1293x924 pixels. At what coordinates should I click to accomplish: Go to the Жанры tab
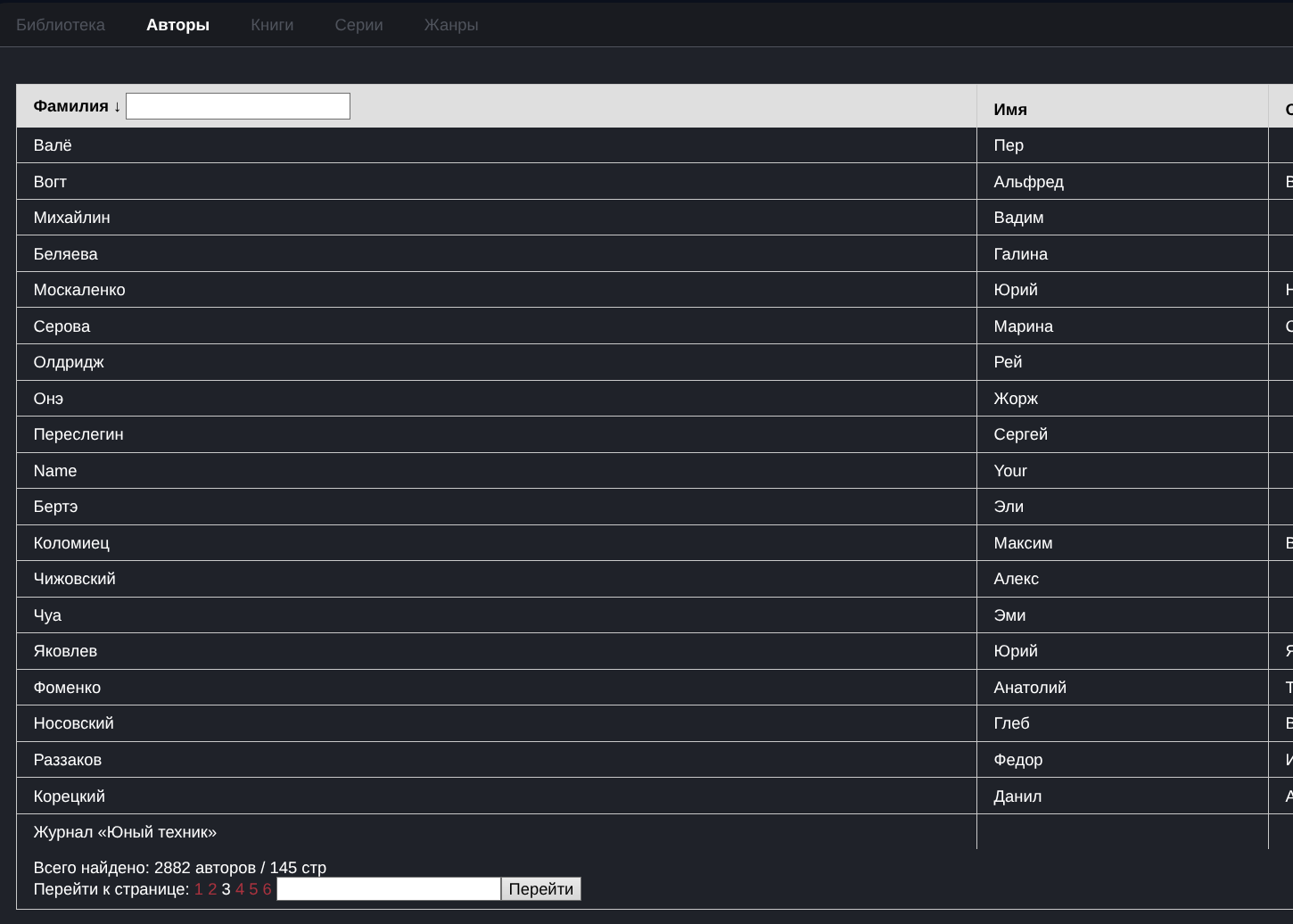point(451,25)
